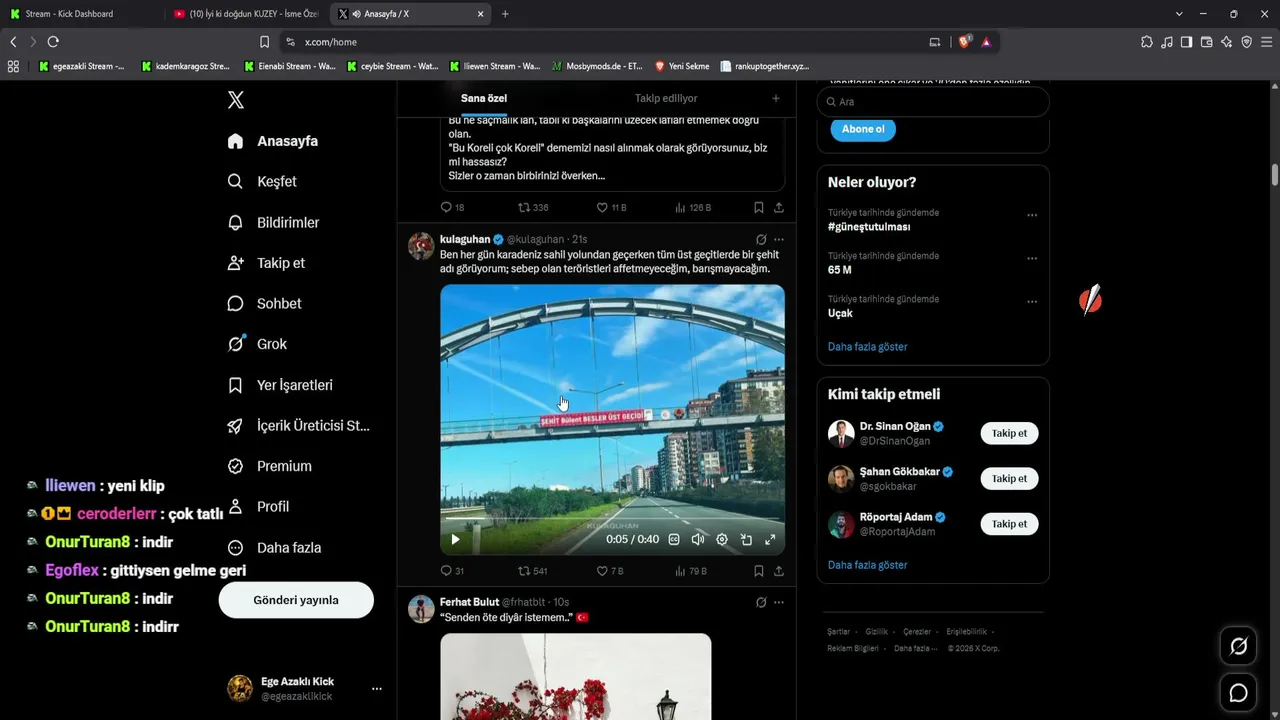Viewport: 1280px width, 720px height.
Task: Mute the Anasayfa / X tab audio
Action: click(356, 14)
